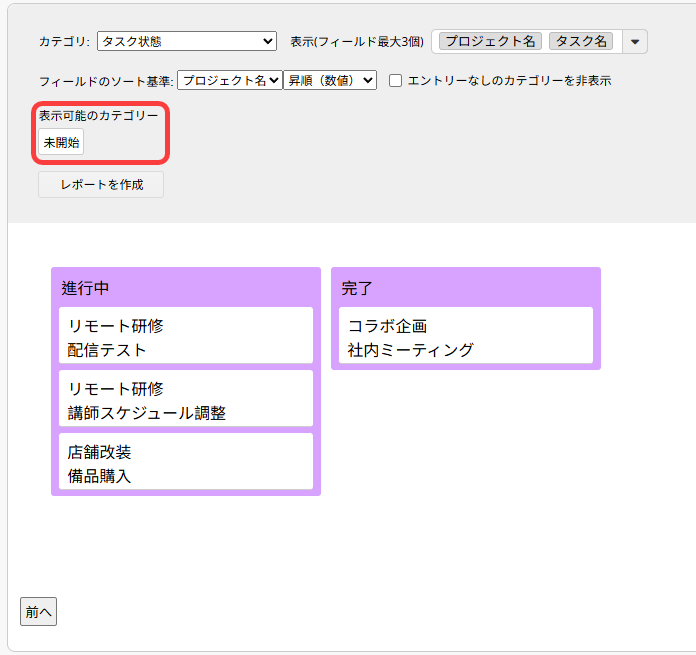Toggle エントリーなしのカテゴリーを非表示 checkbox

395,81
